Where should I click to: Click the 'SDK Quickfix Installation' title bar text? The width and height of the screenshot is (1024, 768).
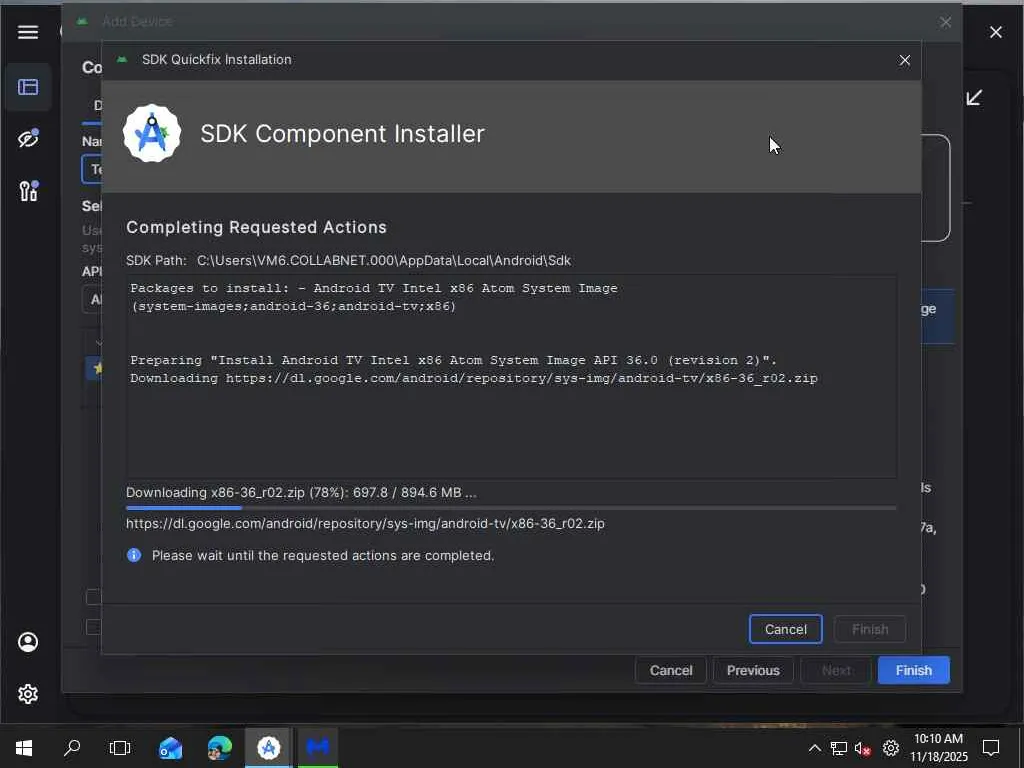tap(217, 59)
